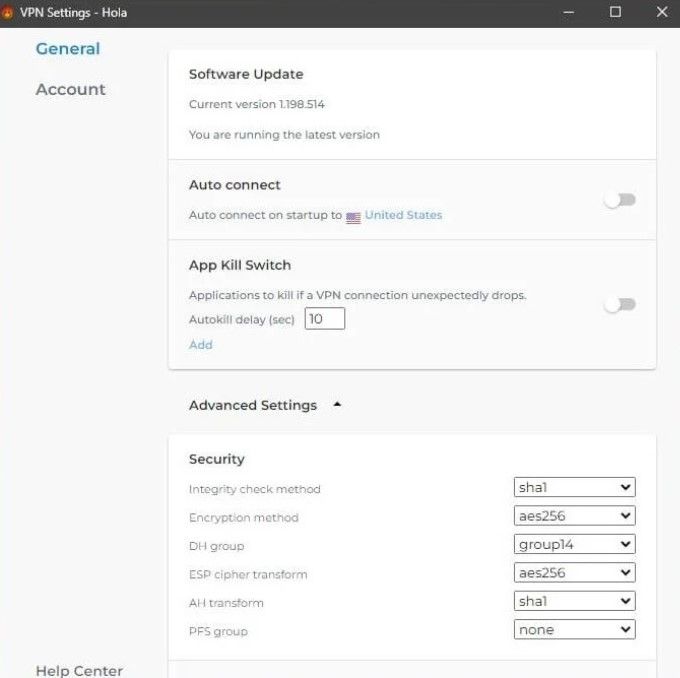Collapse Advanced Settings using the arrow
The image size is (680, 678).
337,405
